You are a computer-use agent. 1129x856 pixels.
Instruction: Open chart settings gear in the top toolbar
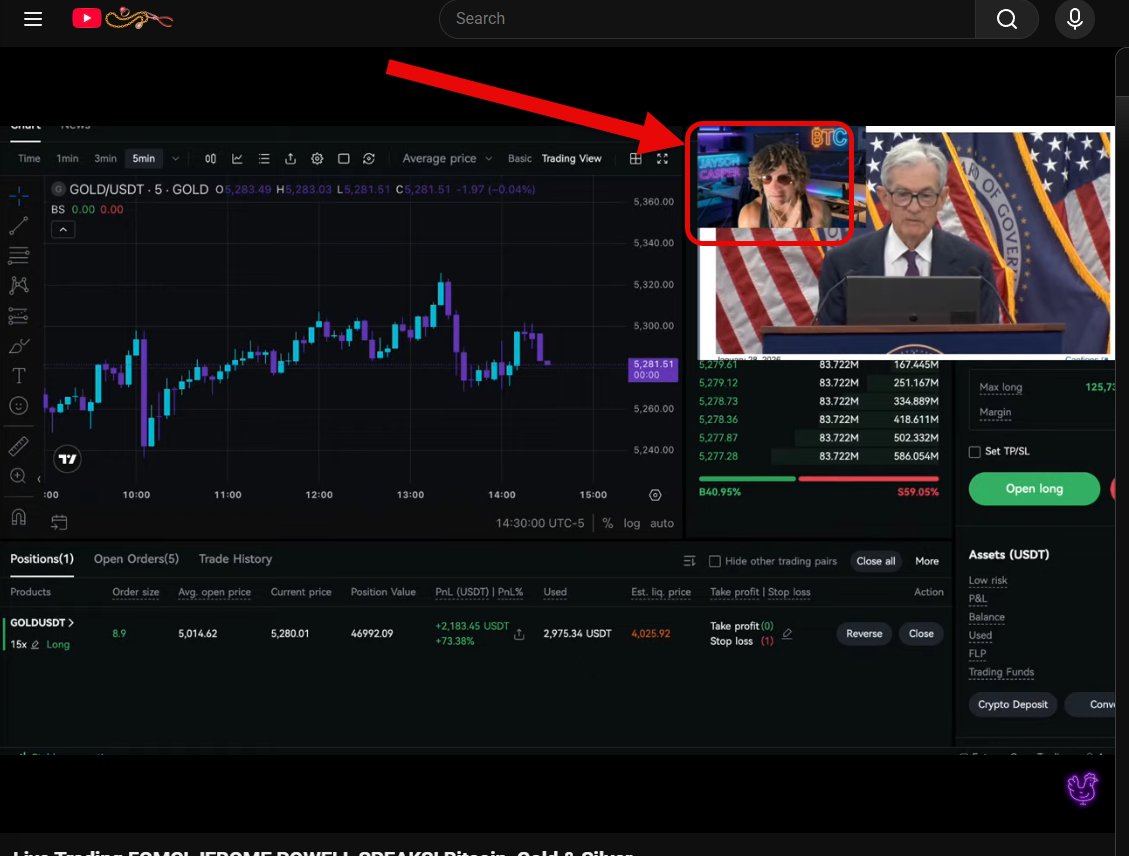point(317,158)
